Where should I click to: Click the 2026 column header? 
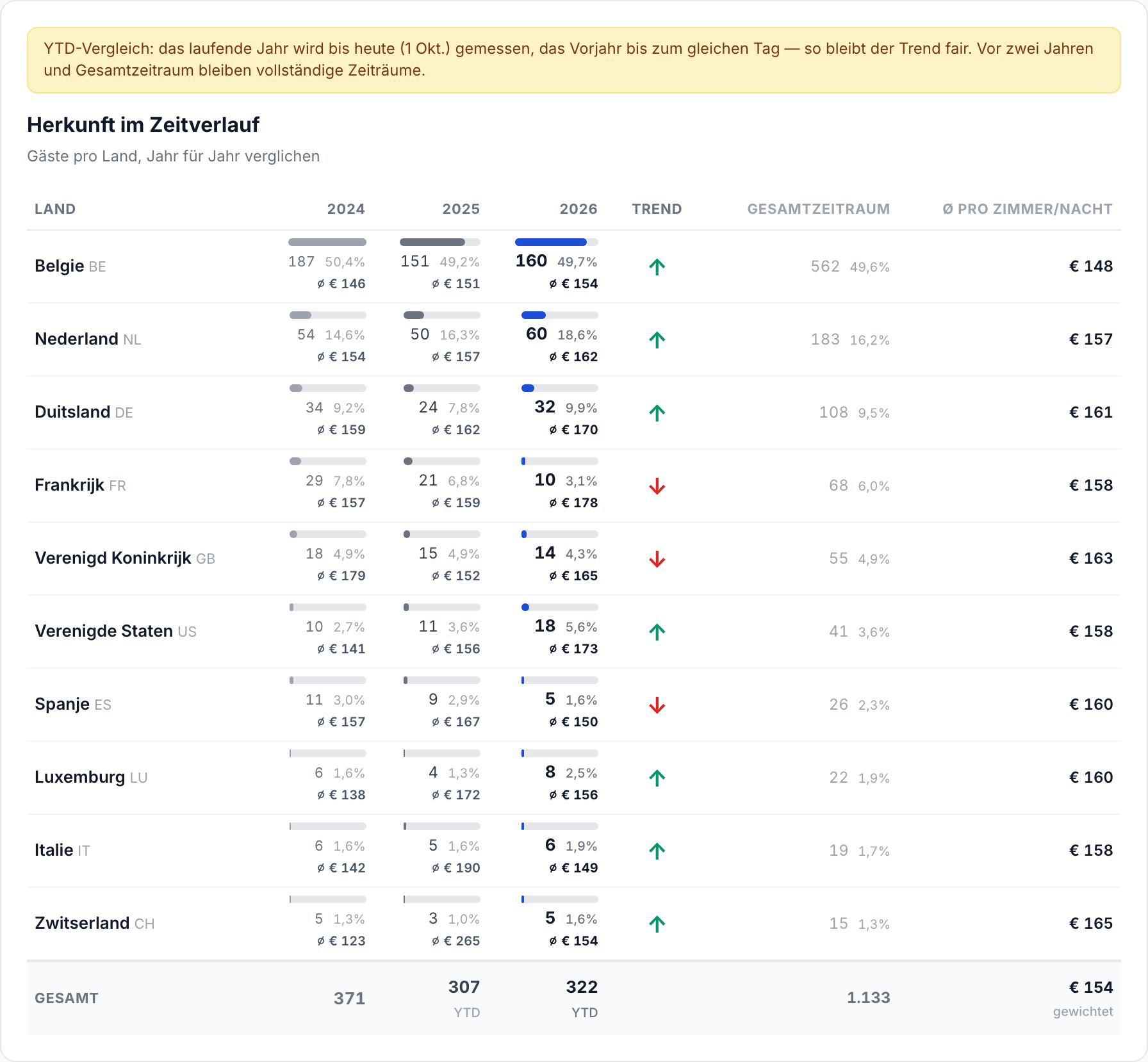click(x=578, y=209)
